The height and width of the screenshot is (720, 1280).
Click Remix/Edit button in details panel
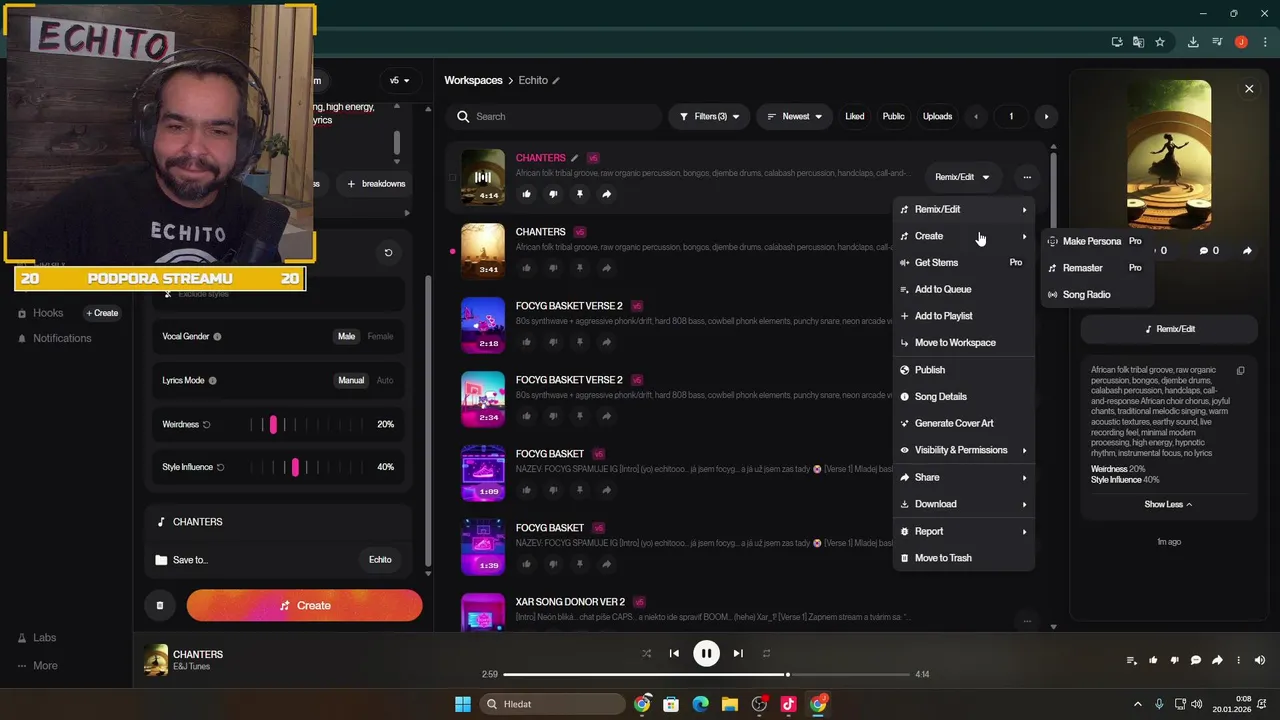click(x=1169, y=329)
